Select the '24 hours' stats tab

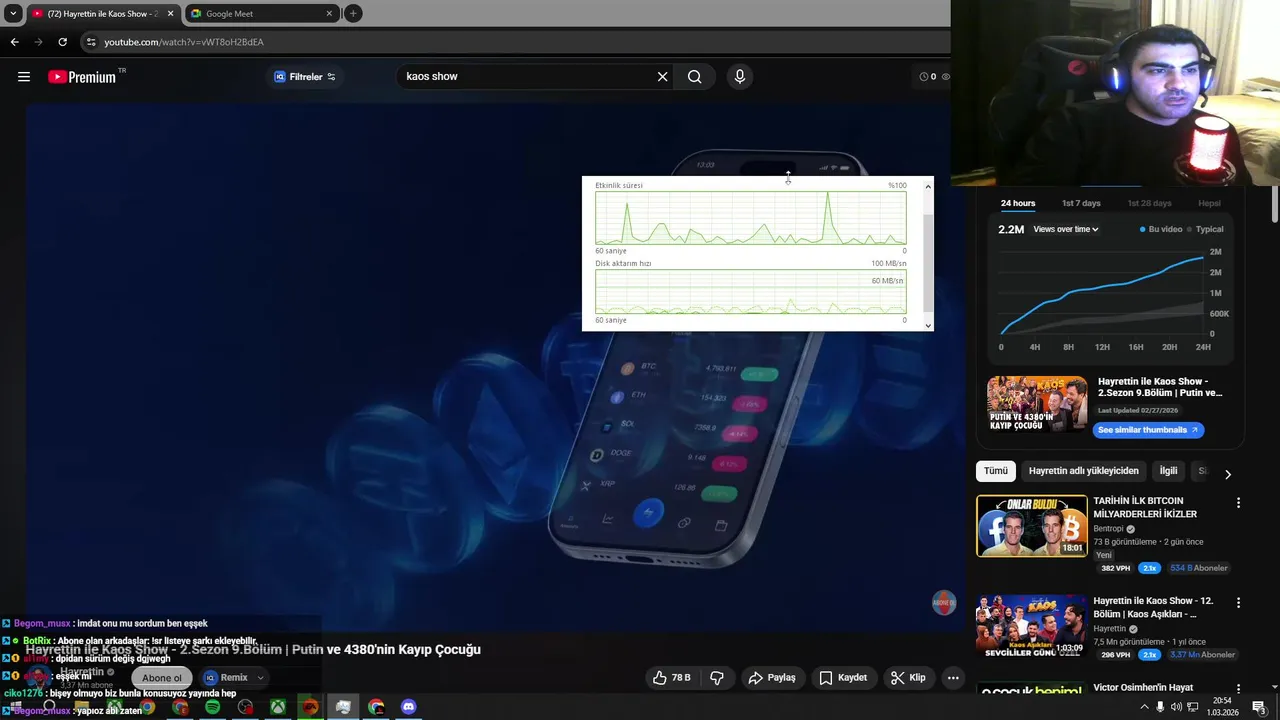[x=1018, y=204]
